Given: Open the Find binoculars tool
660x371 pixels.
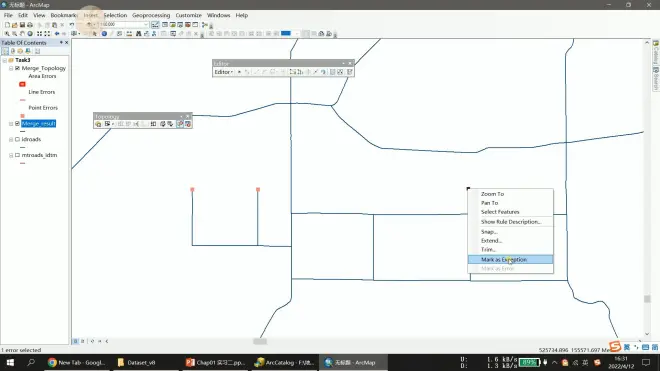Looking at the screenshot, I should click(138, 34).
